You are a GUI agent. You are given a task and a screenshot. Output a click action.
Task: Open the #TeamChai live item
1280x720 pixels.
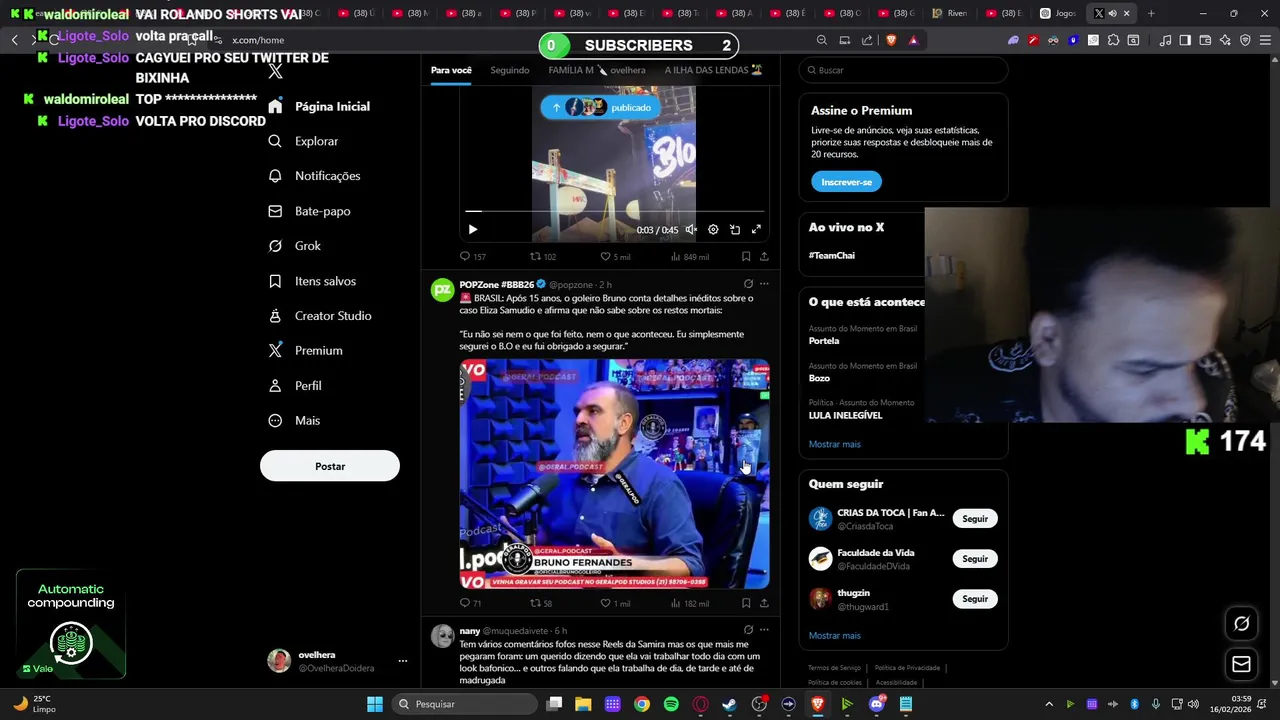coord(832,256)
